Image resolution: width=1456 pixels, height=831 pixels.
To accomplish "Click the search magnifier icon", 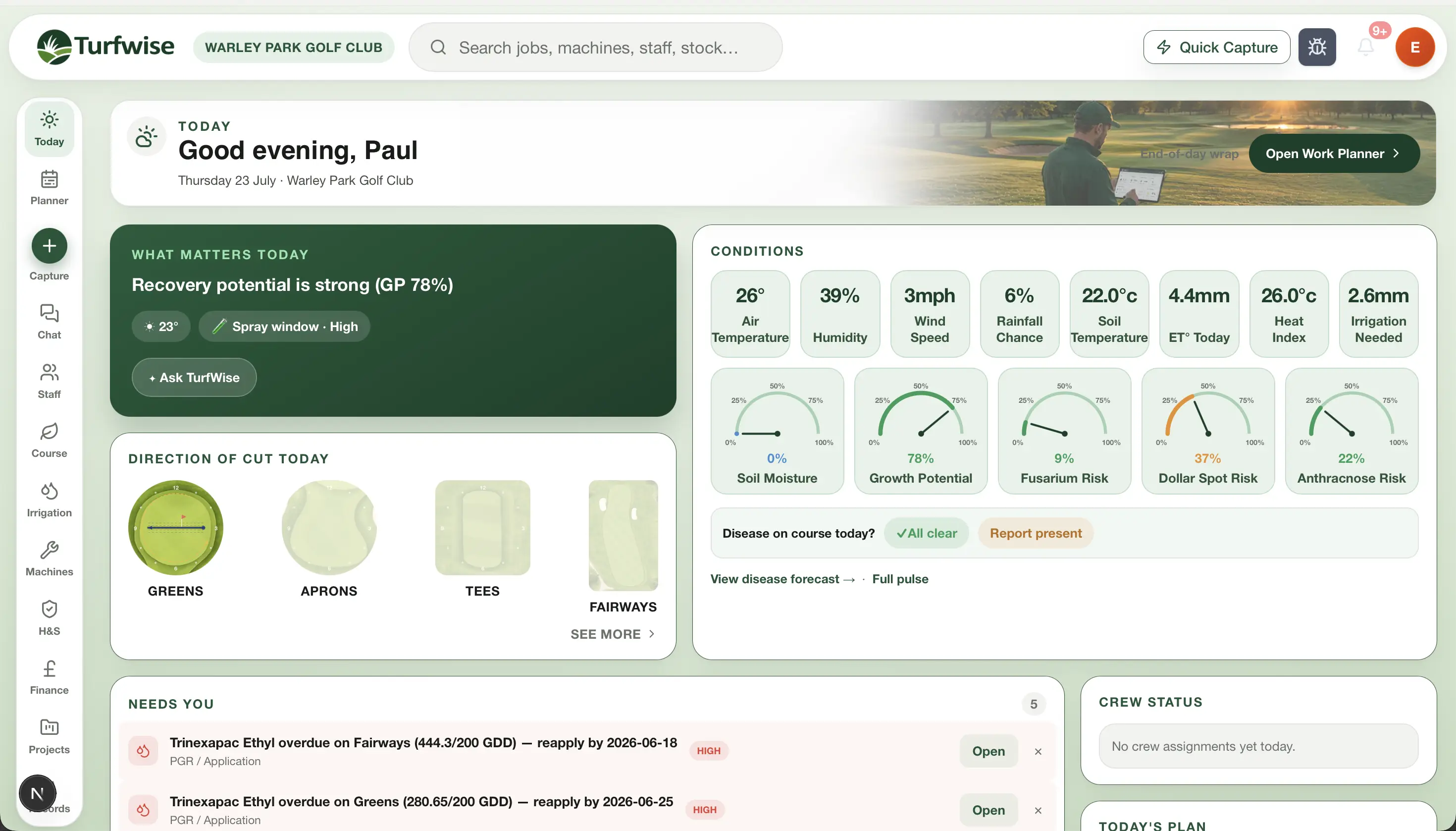I will click(x=438, y=48).
